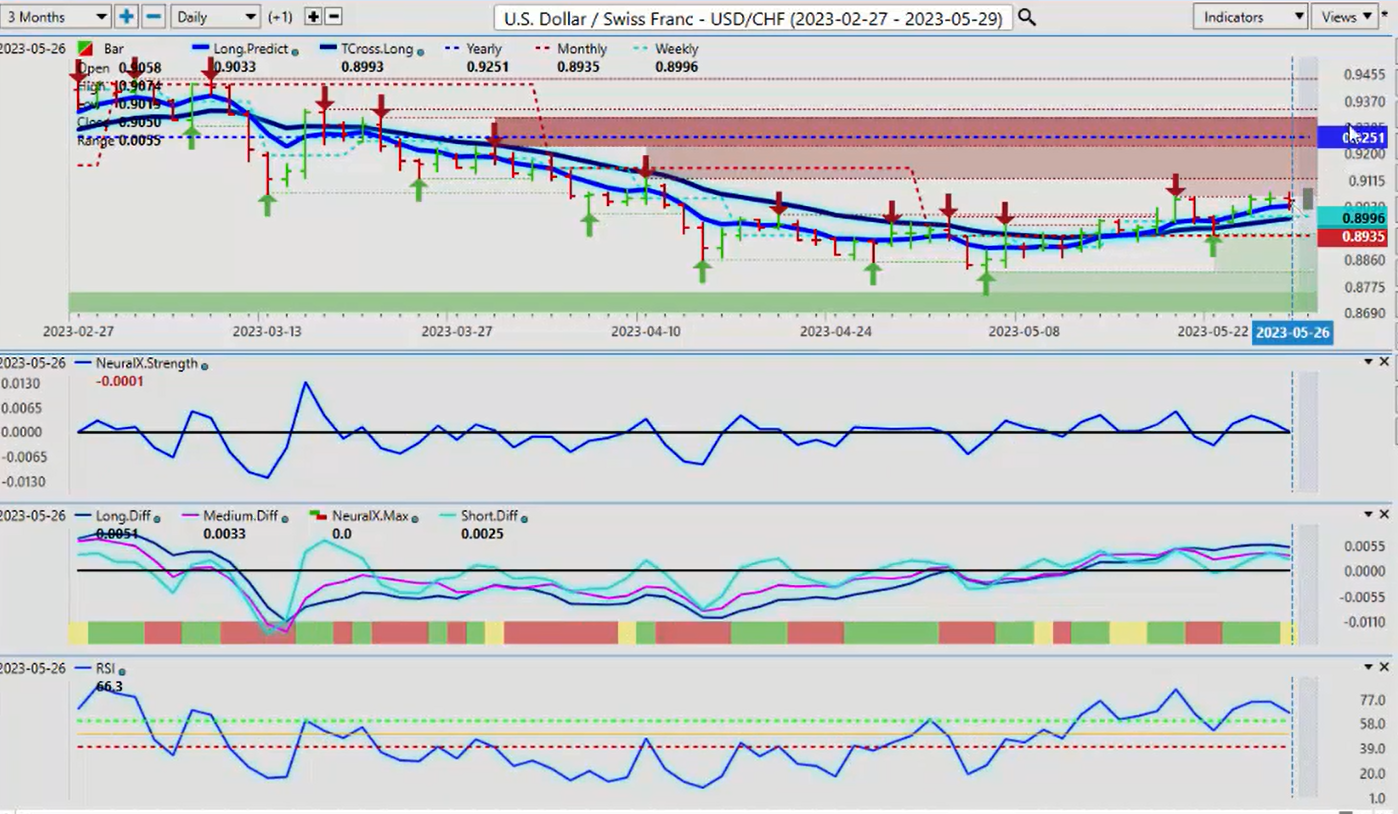Click the TCross.Long legend label

point(376,49)
